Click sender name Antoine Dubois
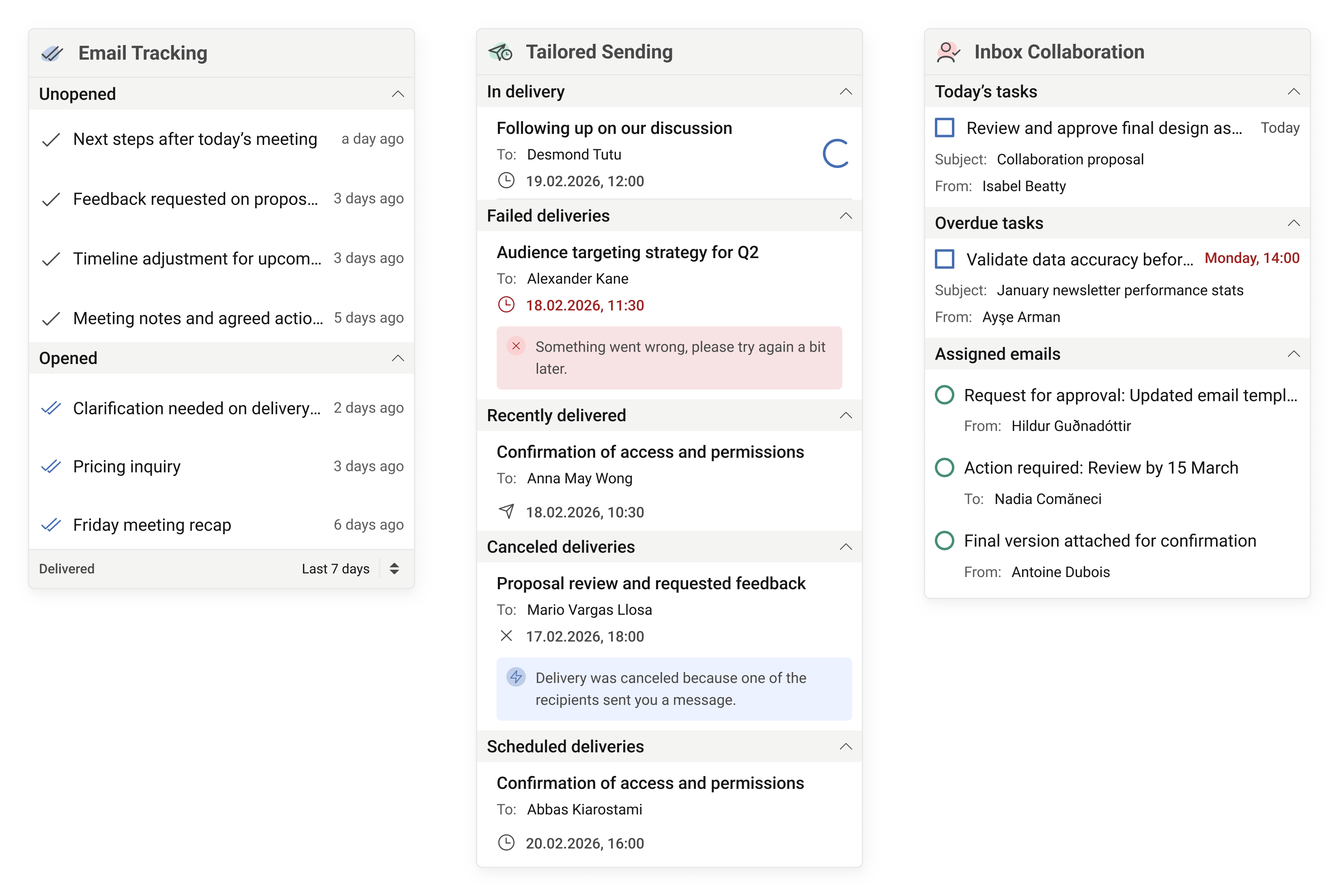Image resolution: width=1339 pixels, height=896 pixels. 1060,571
